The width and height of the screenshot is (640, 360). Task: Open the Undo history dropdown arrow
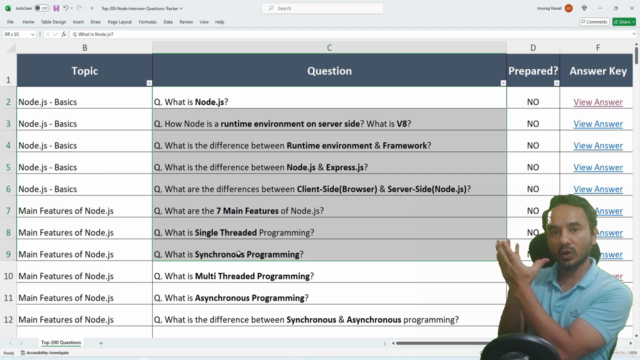click(71, 8)
